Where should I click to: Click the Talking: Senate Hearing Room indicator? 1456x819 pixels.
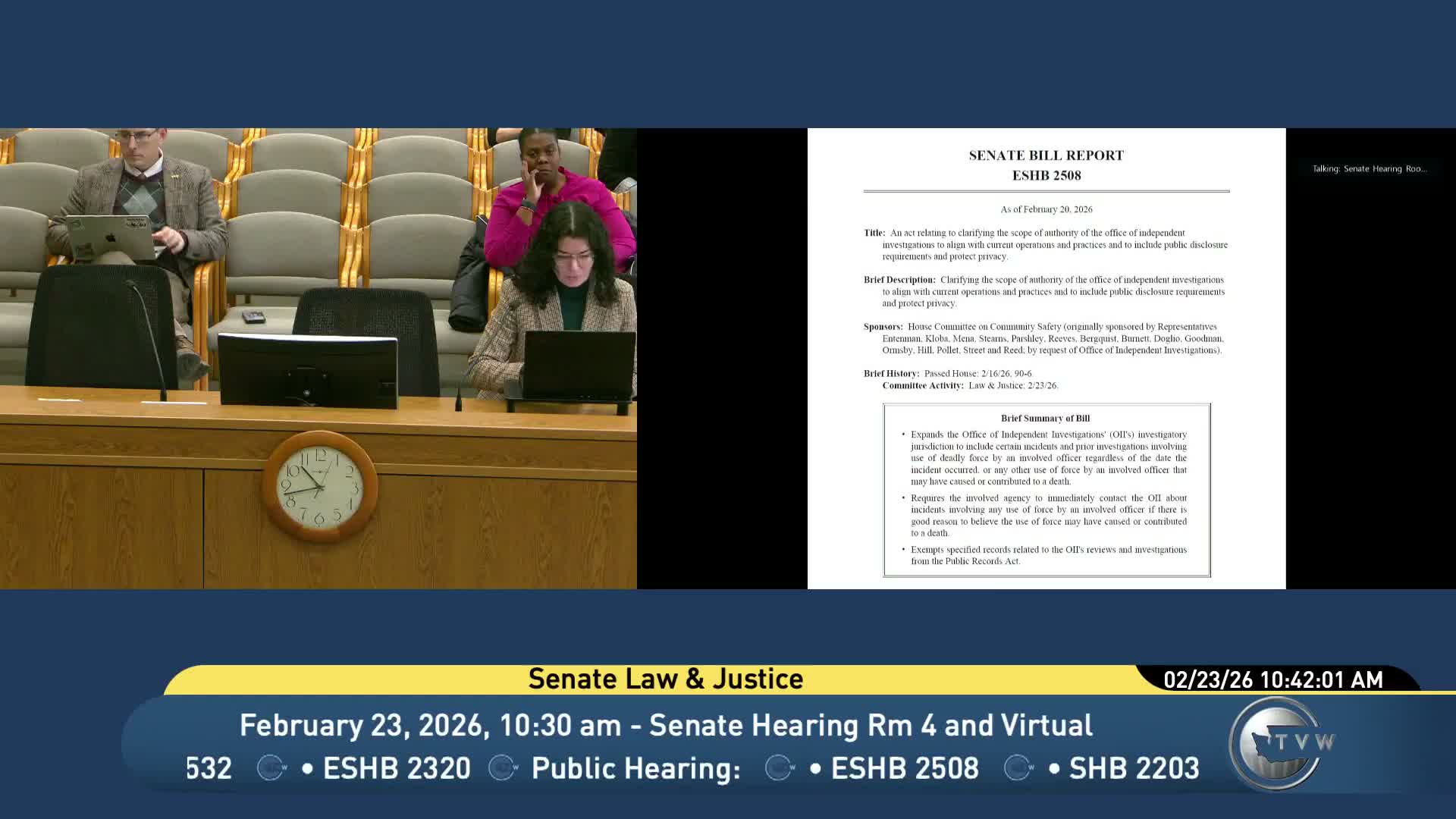[1369, 168]
